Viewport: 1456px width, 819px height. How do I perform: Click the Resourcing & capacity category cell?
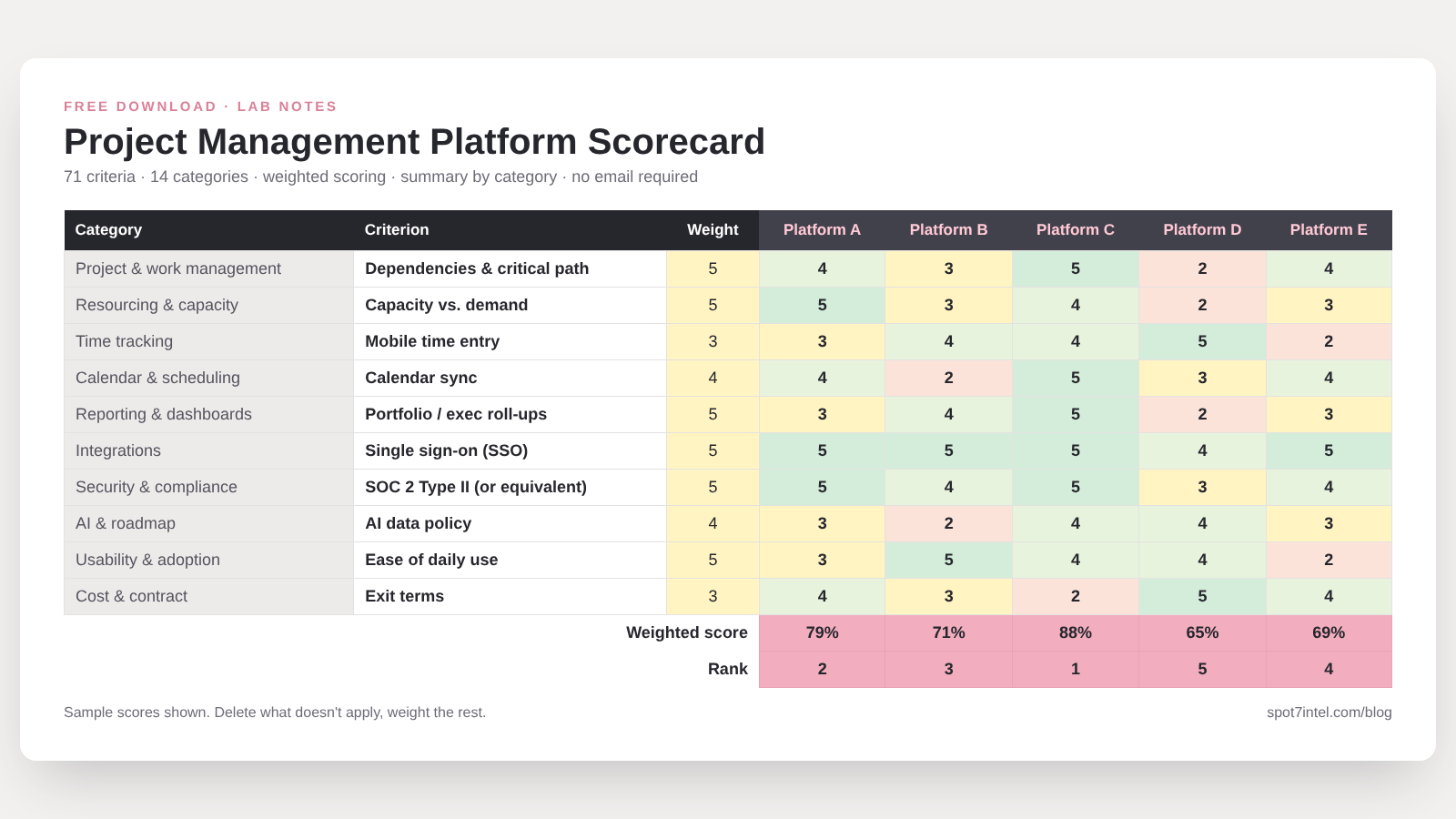pyautogui.click(x=209, y=305)
